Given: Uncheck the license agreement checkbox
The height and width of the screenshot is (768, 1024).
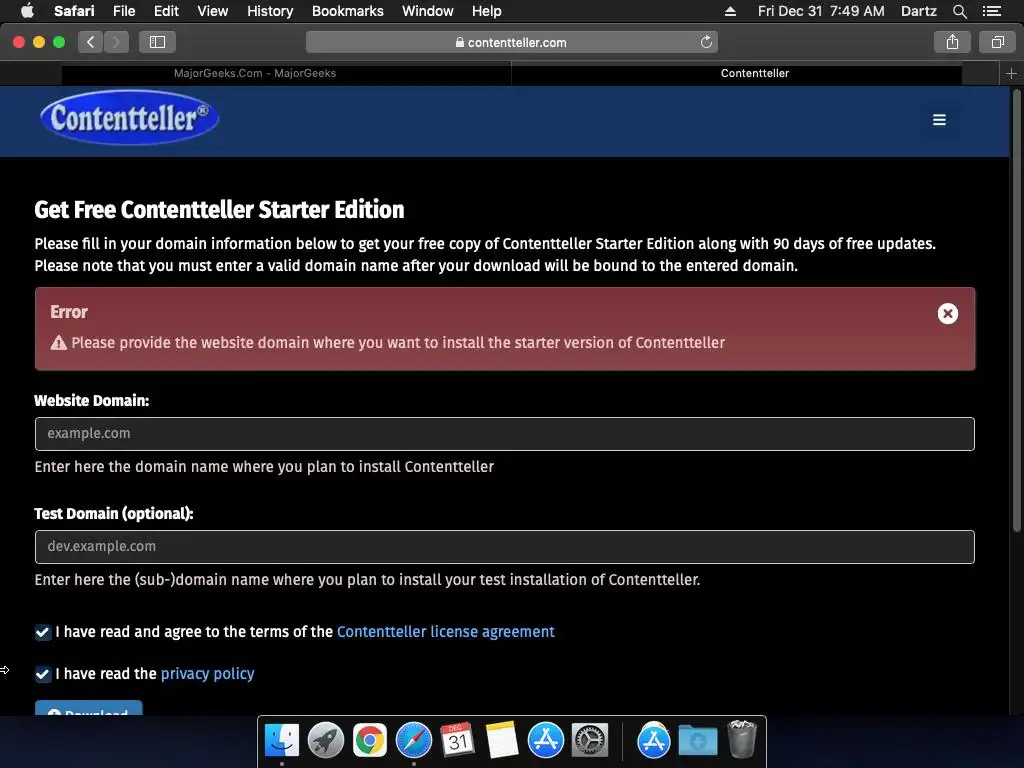Looking at the screenshot, I should pyautogui.click(x=42, y=632).
